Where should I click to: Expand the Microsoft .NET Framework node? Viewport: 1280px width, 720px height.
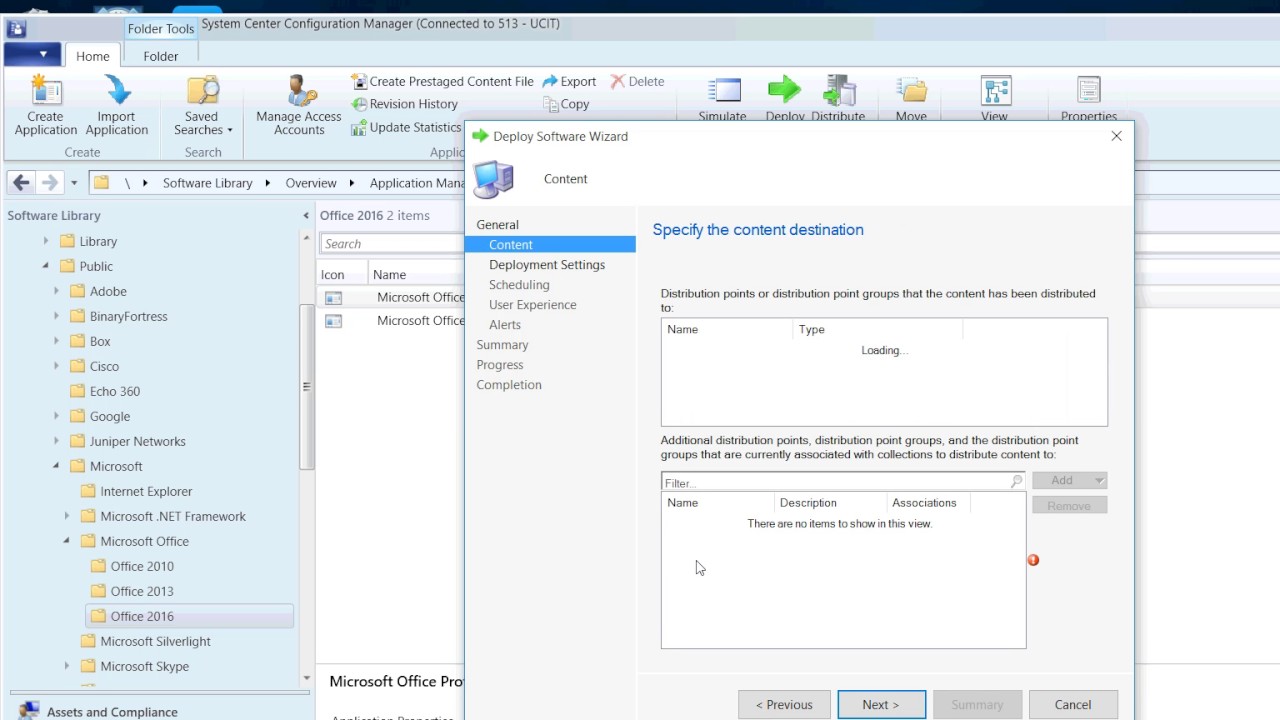click(67, 516)
